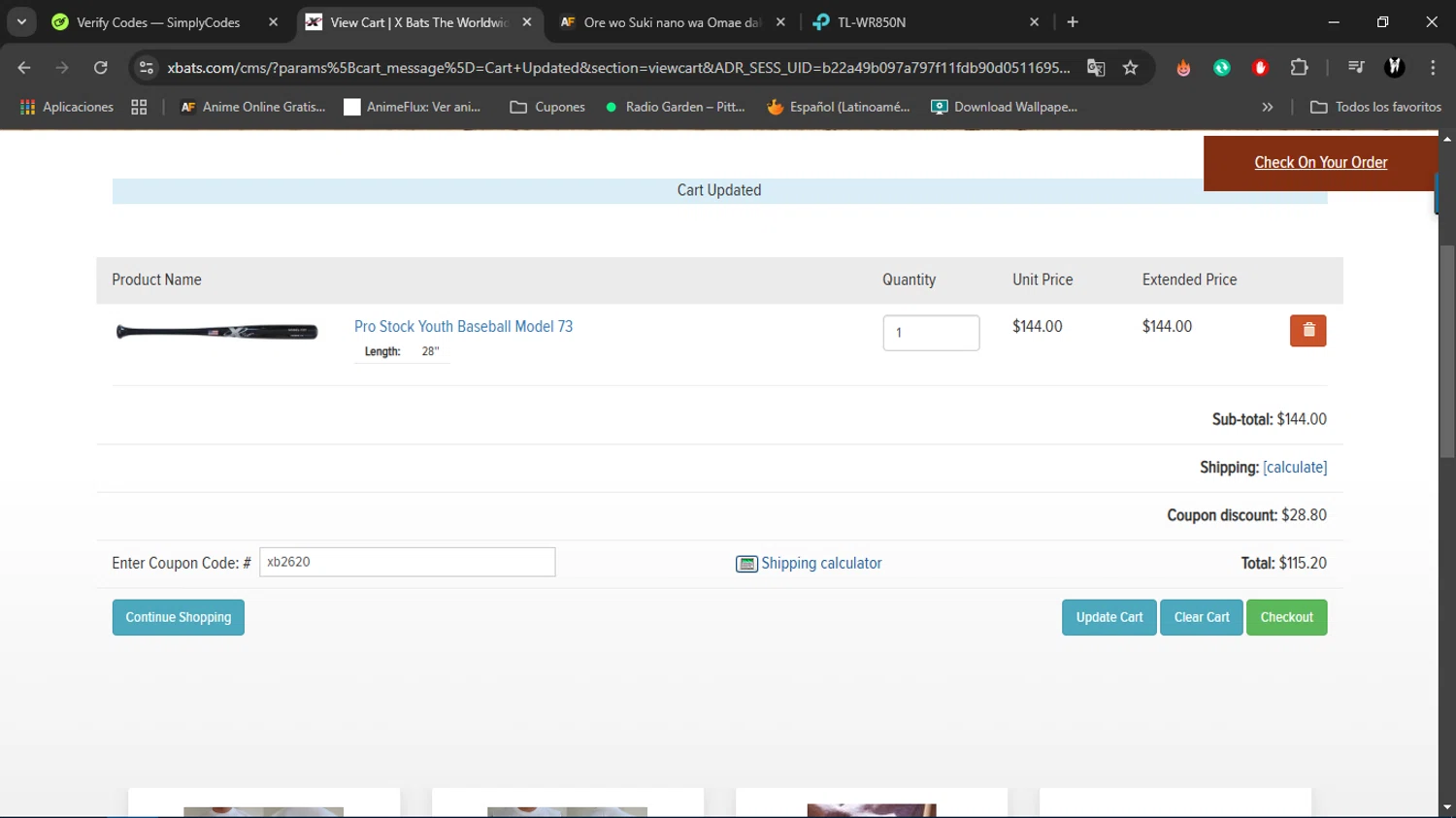Open Anime Online Gratis bookmark
The width and height of the screenshot is (1456, 818).
click(x=252, y=107)
